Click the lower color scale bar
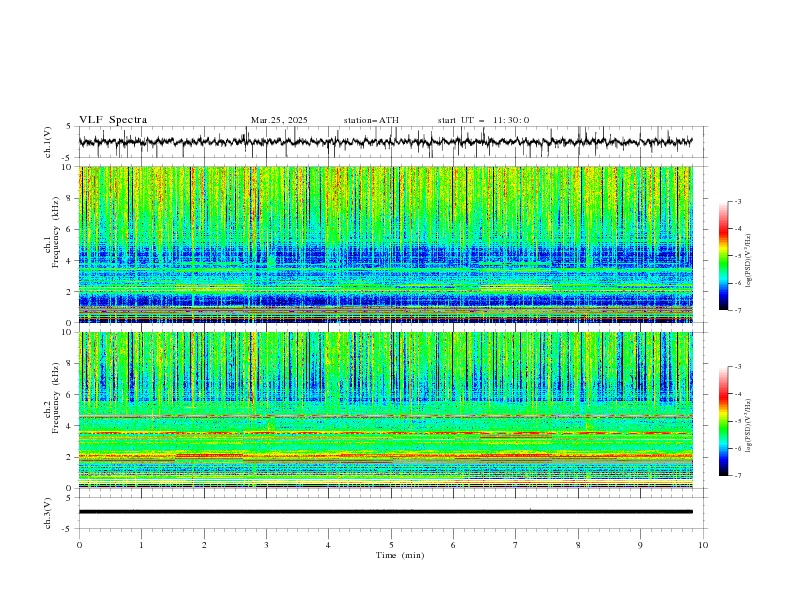Image resolution: width=792 pixels, height=612 pixels. (723, 421)
